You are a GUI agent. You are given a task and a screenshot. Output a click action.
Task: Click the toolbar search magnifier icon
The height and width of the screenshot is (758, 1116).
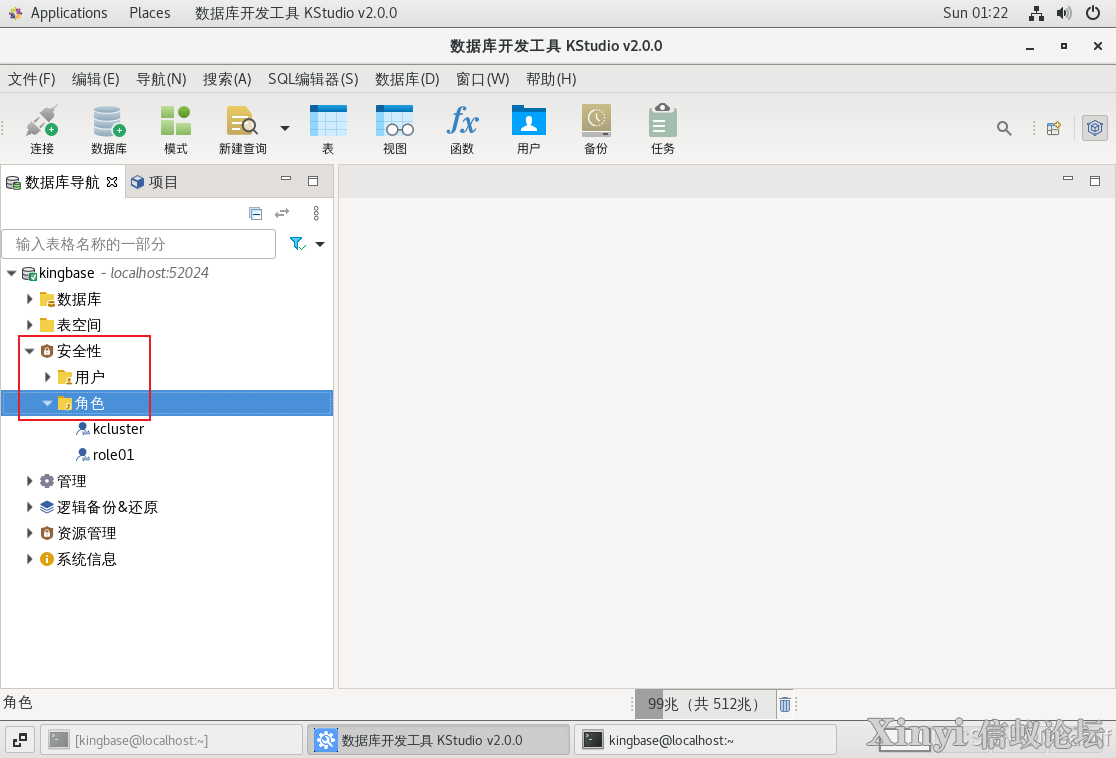point(1004,128)
